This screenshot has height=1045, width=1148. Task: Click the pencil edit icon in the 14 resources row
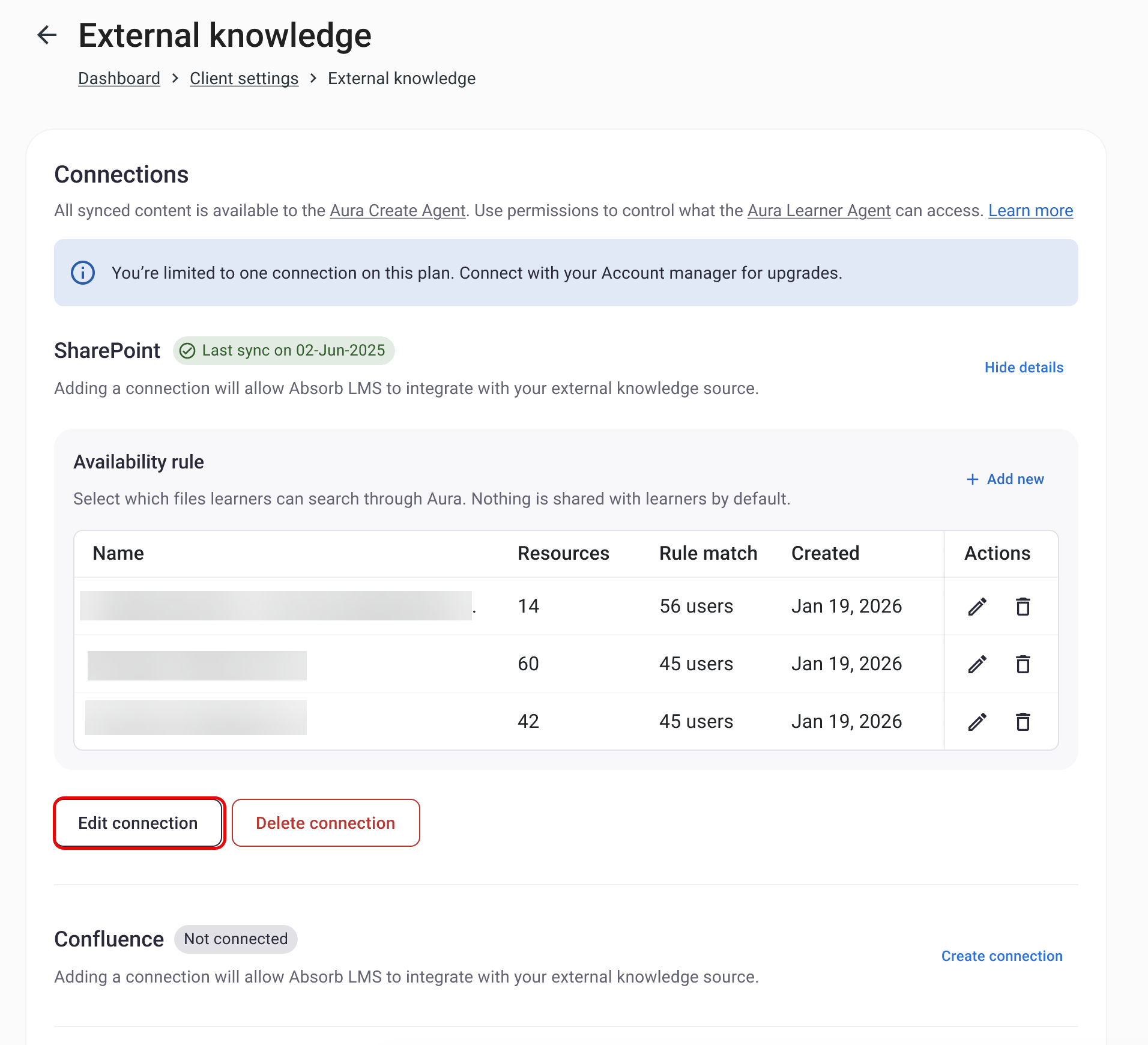click(977, 607)
